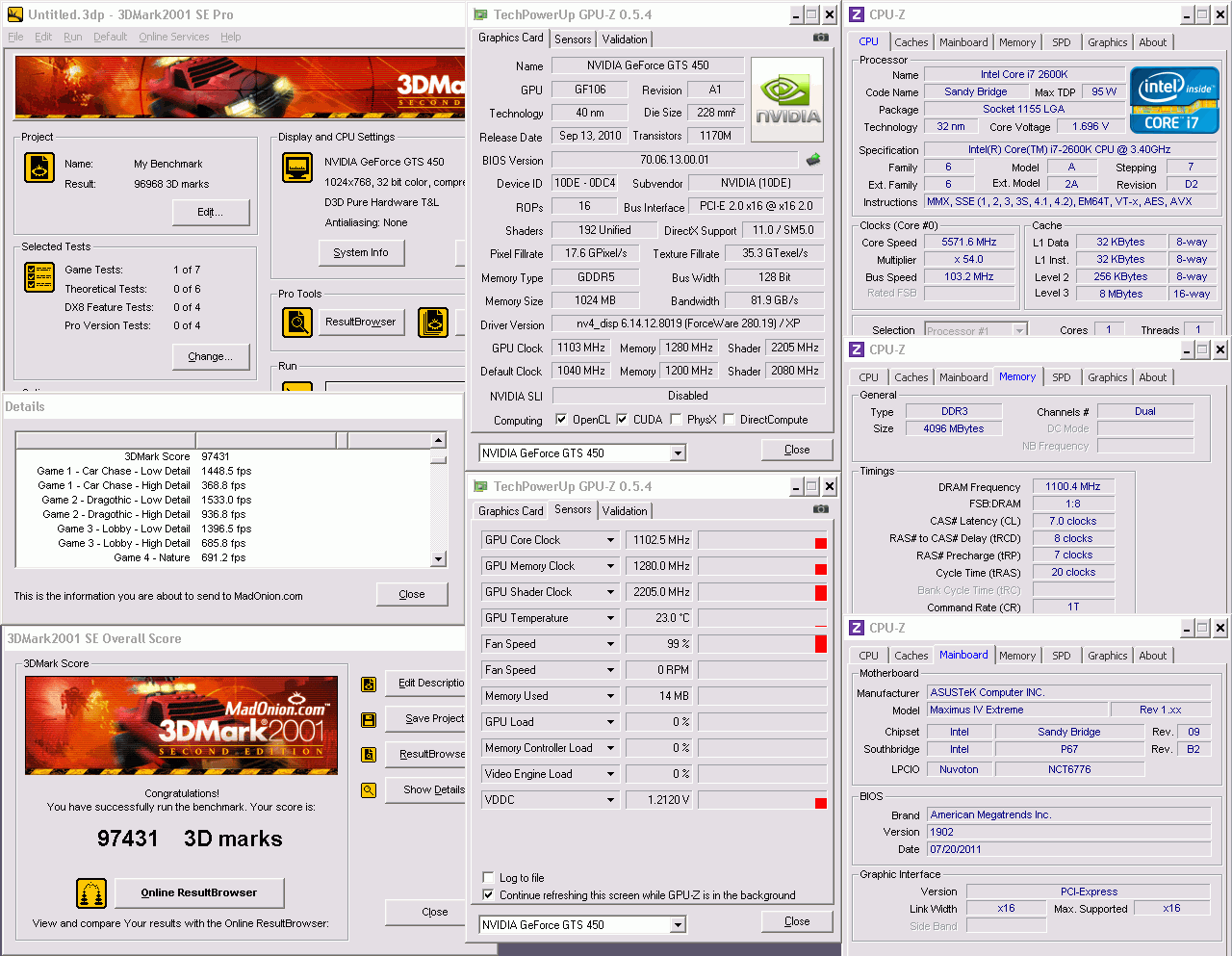1232x956 pixels.
Task: Switch to SPD tab in CPU-Z Mainboard window
Action: click(1061, 656)
